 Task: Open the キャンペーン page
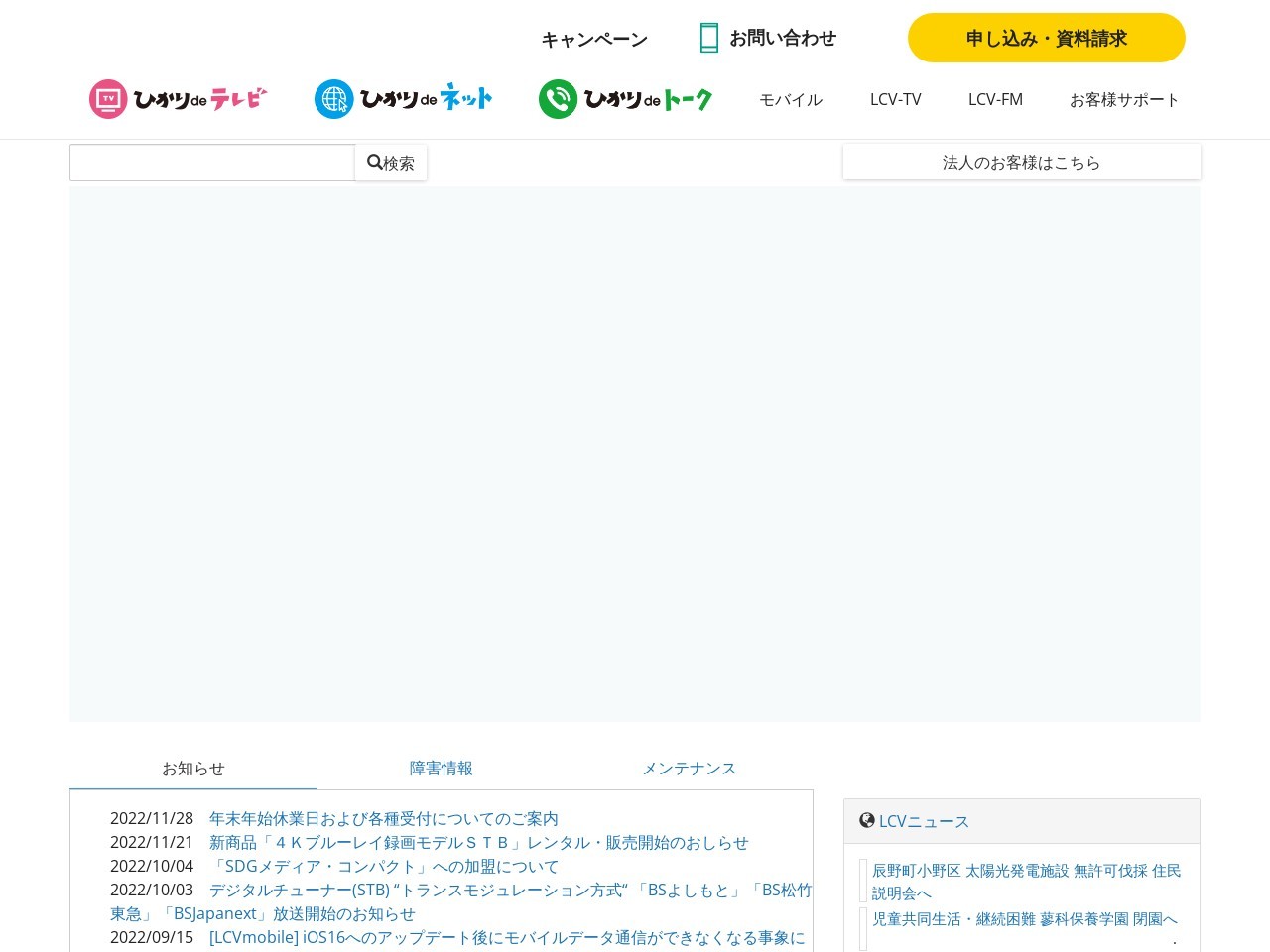pos(594,39)
